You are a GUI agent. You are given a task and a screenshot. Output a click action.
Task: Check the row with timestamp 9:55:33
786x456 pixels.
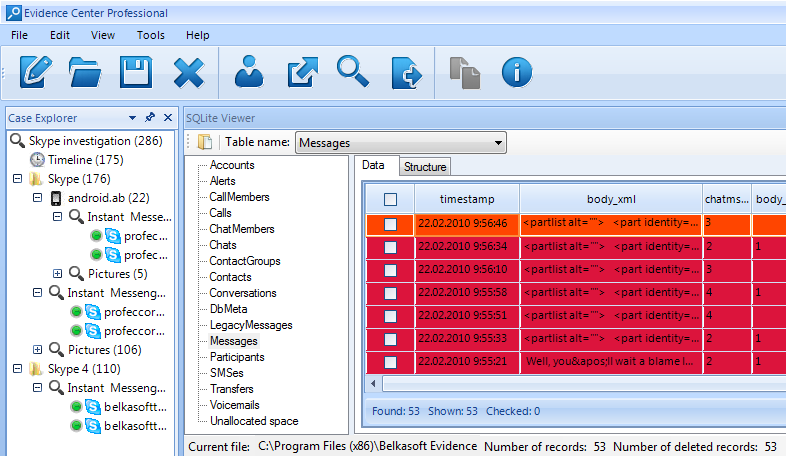point(390,340)
